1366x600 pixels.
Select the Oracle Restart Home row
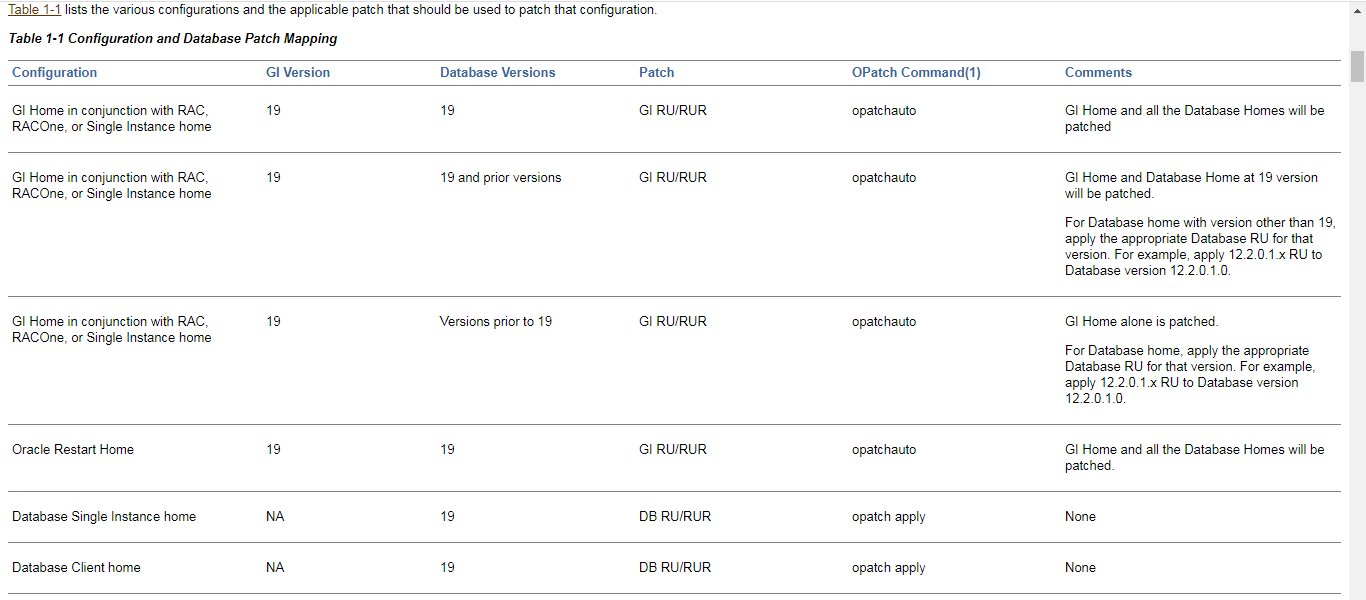click(x=73, y=449)
